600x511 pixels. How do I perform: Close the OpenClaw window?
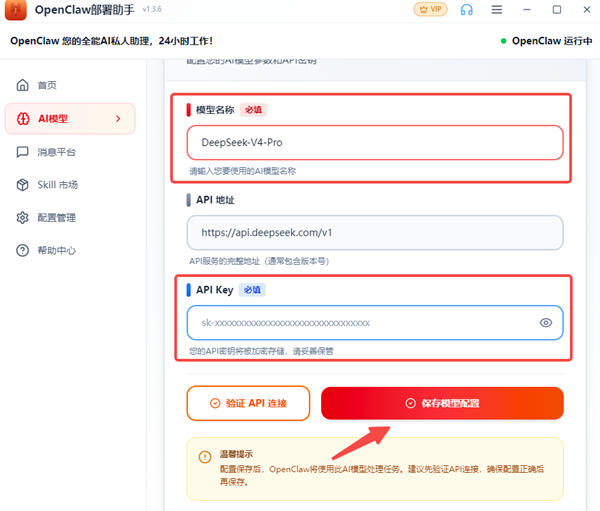[587, 10]
